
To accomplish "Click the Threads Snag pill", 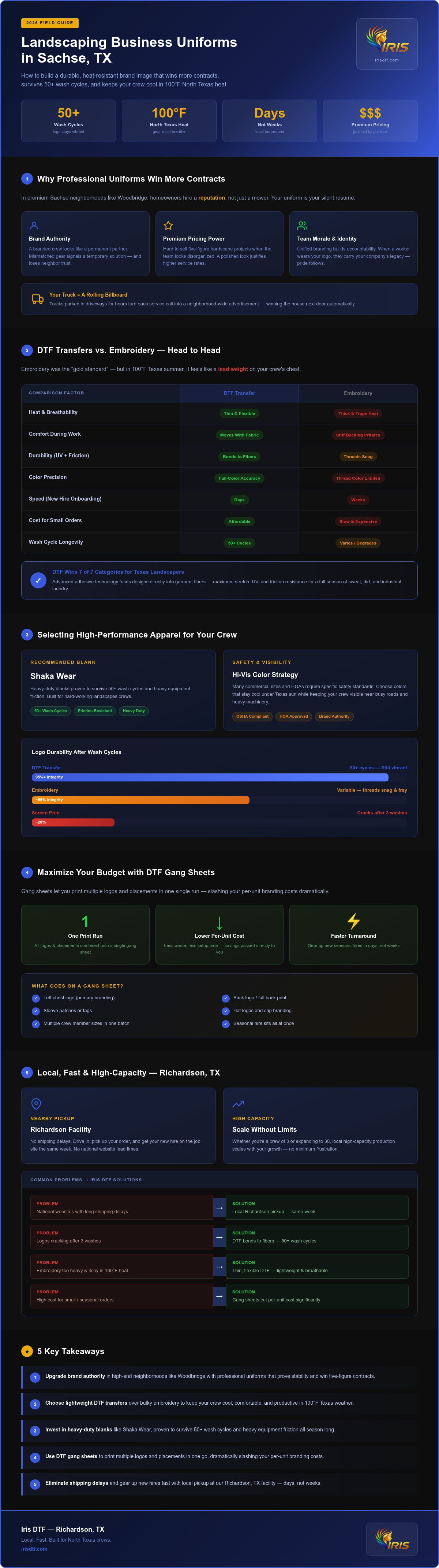I will pos(358,457).
